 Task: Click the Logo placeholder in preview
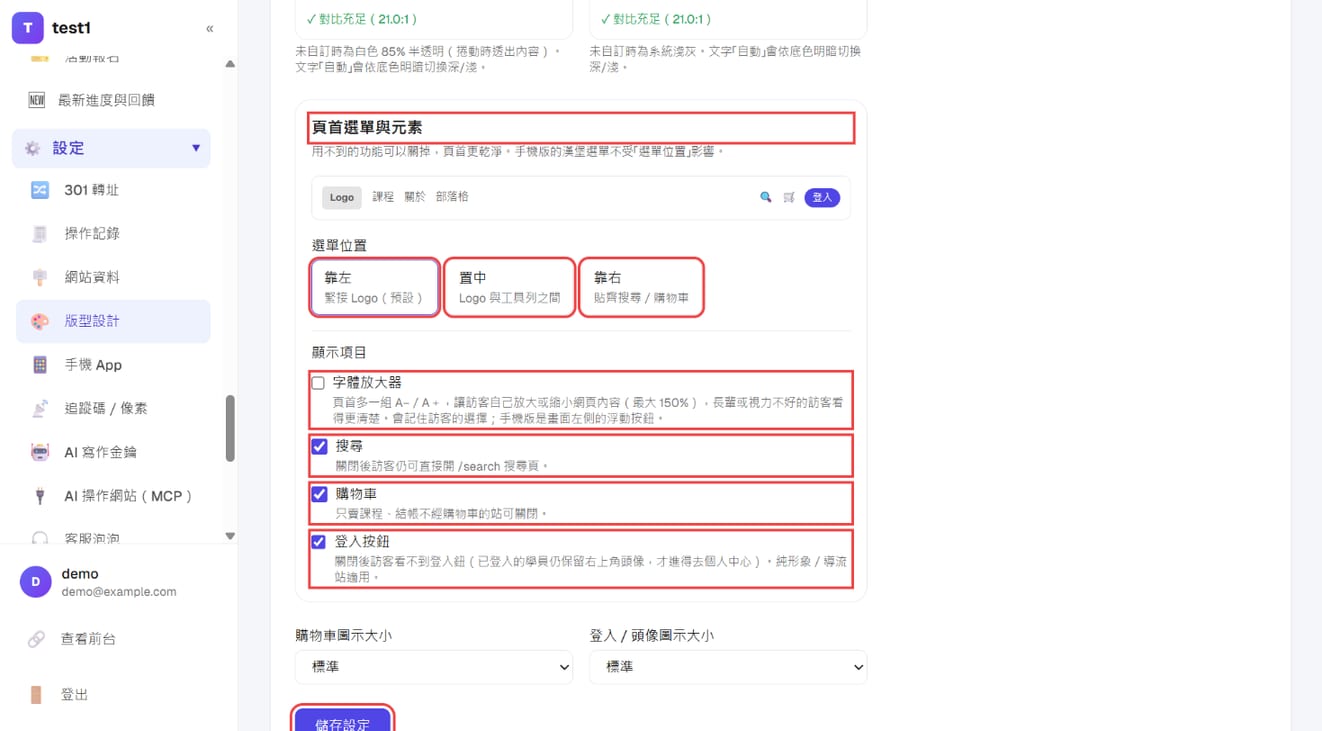(x=342, y=198)
